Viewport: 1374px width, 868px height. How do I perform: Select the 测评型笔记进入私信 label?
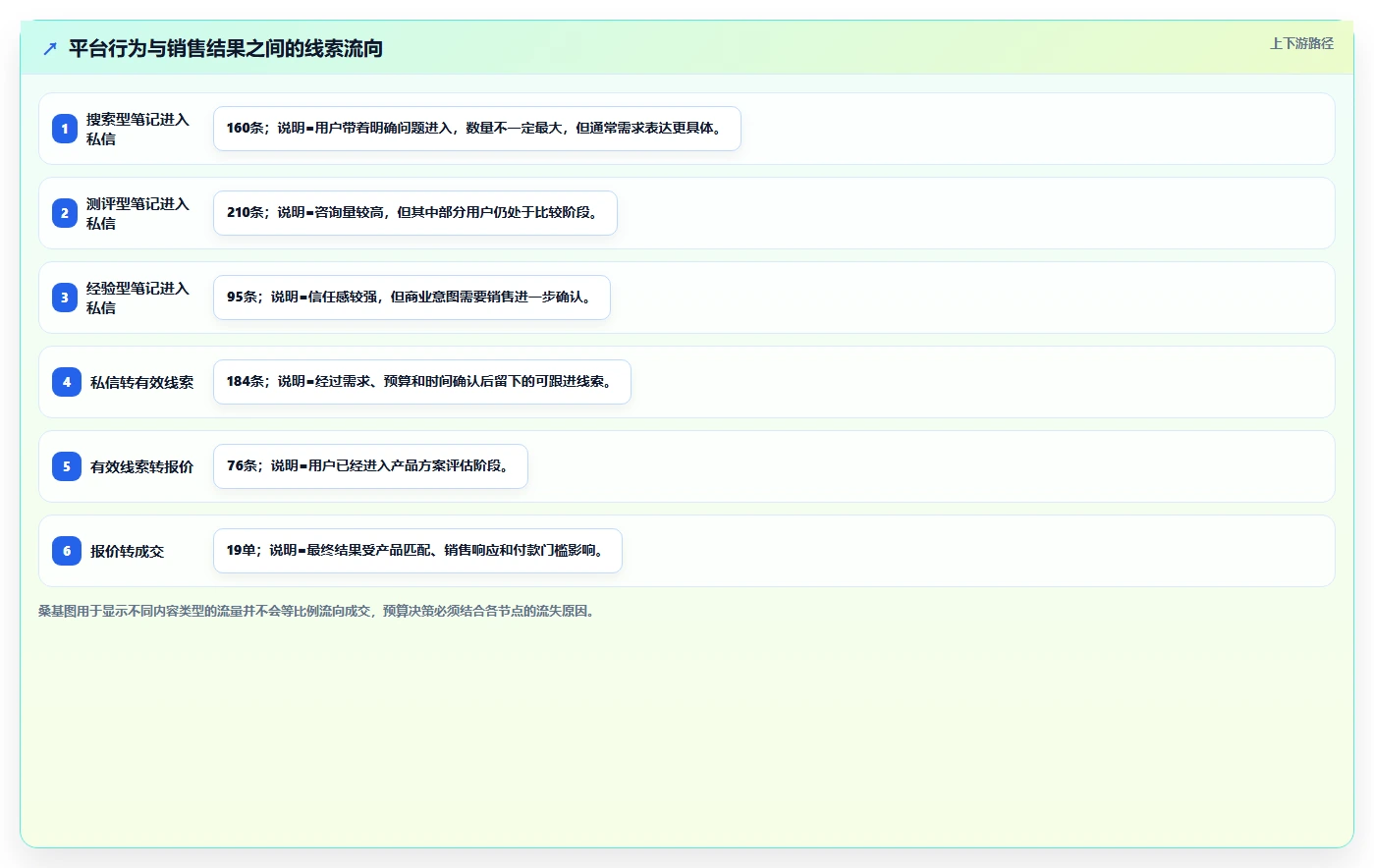click(x=137, y=213)
